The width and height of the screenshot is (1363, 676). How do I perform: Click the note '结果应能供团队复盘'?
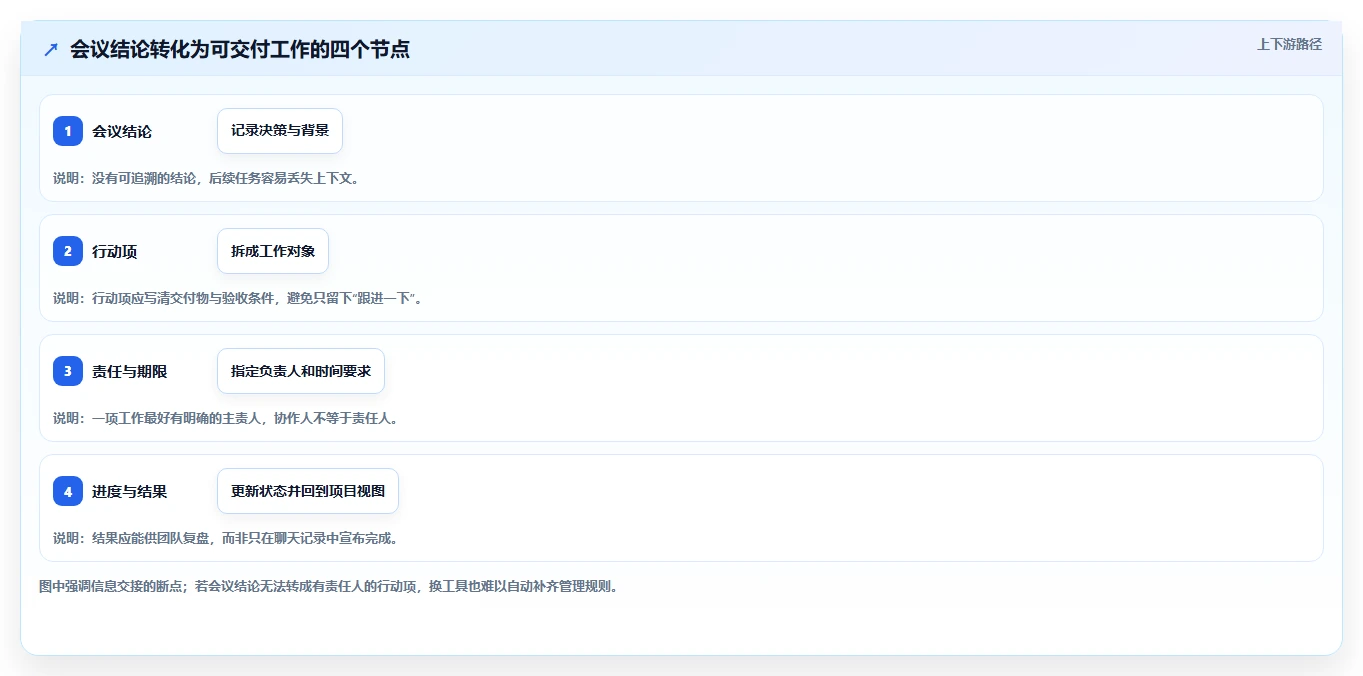226,538
